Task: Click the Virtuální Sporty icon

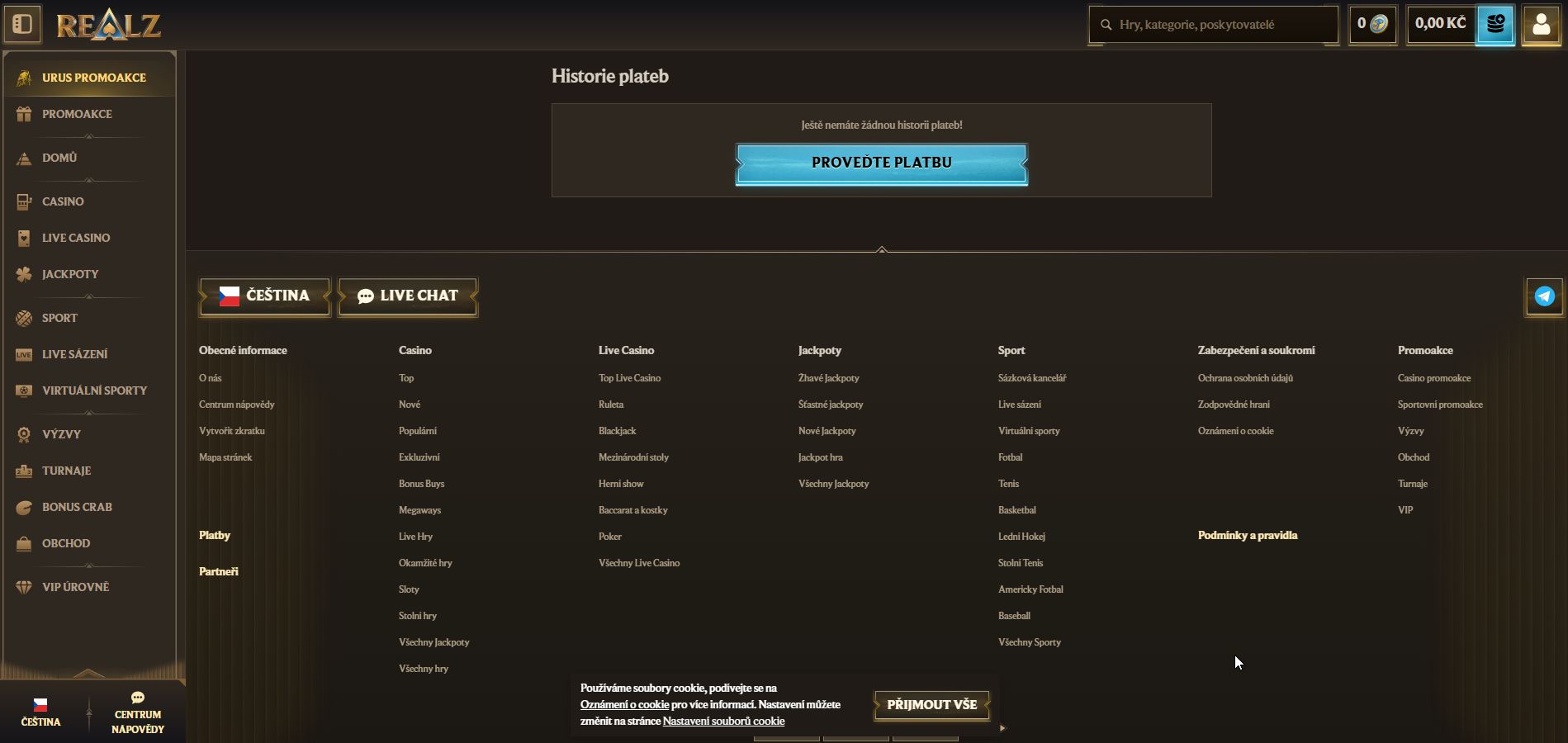Action: tap(24, 391)
